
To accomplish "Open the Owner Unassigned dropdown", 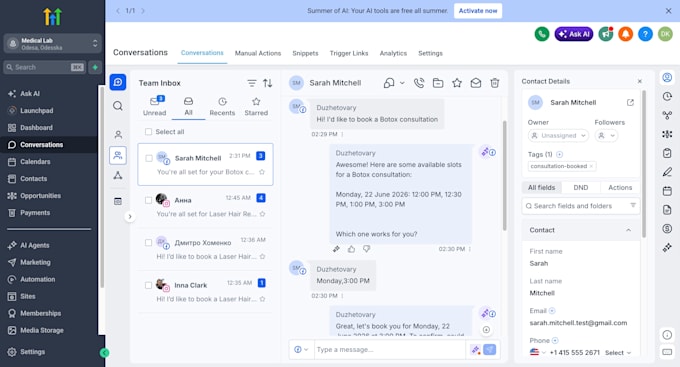I will click(x=558, y=136).
